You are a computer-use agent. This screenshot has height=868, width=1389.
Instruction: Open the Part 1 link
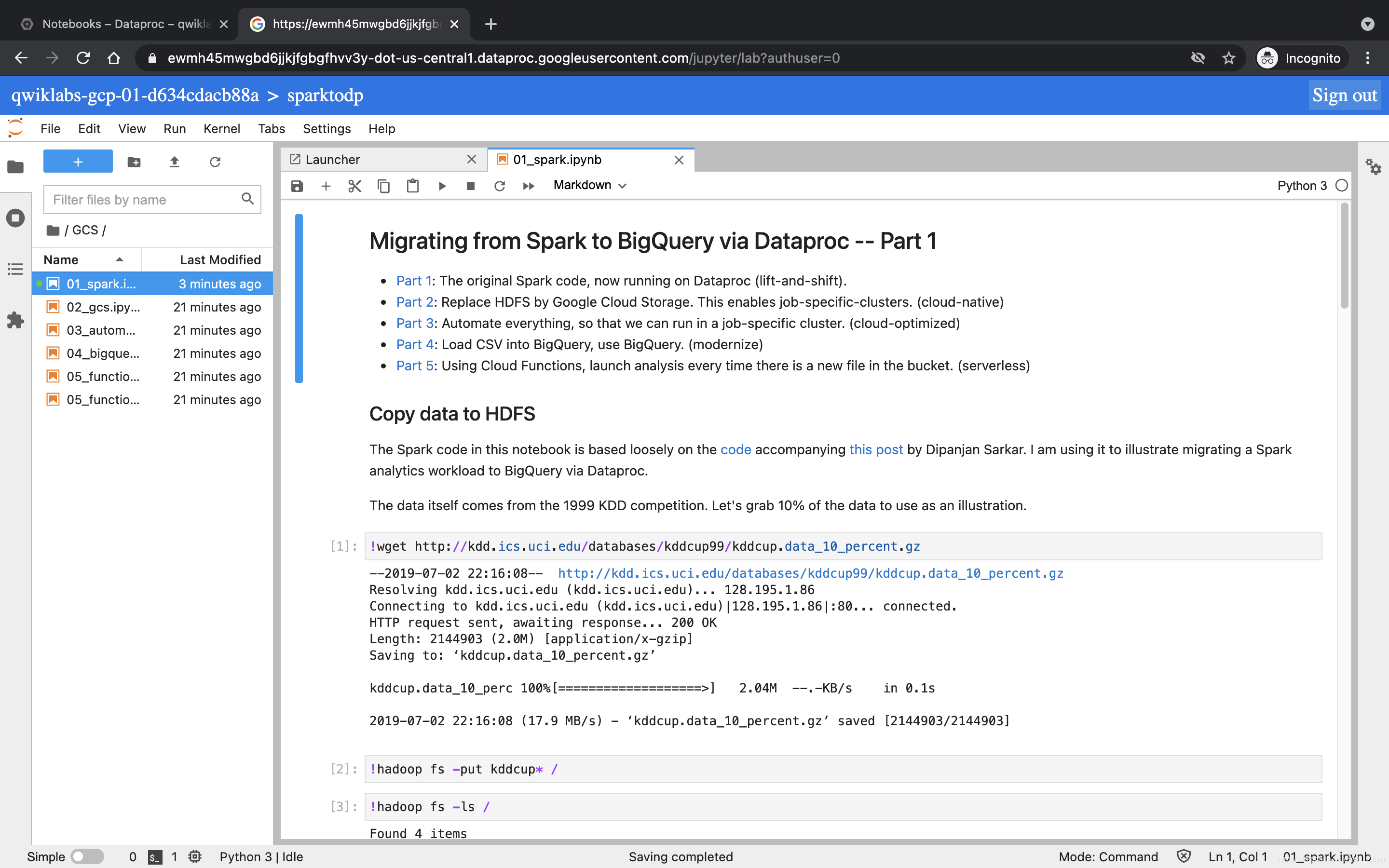click(x=413, y=281)
